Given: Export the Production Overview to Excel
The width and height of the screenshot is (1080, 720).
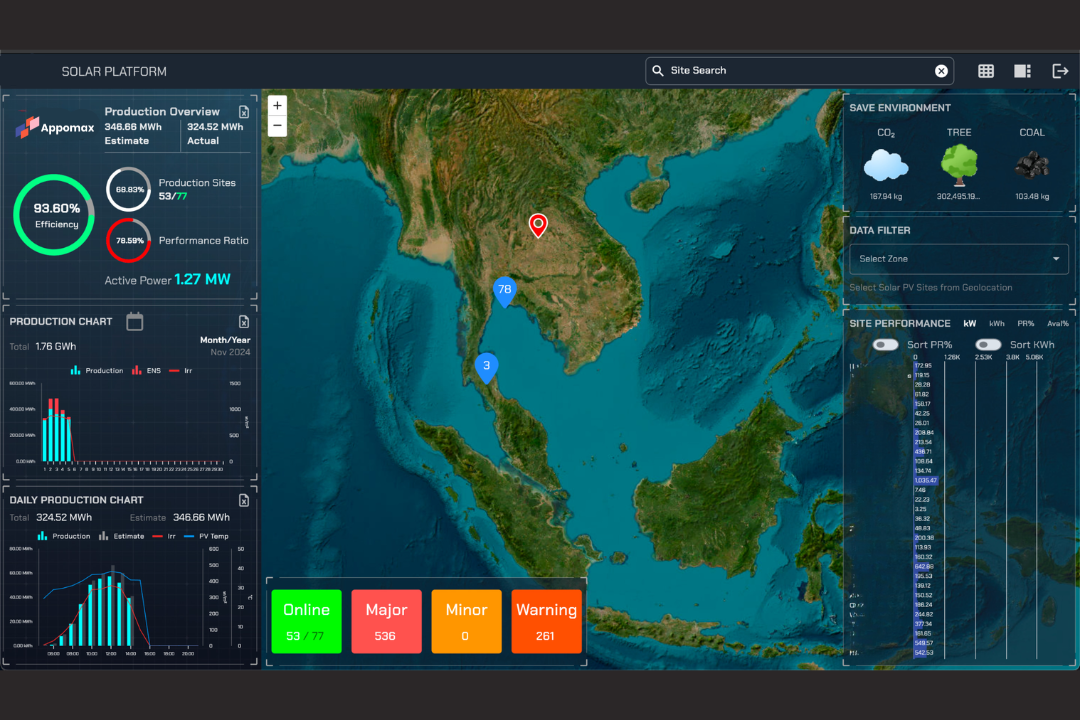Looking at the screenshot, I should click(x=244, y=112).
